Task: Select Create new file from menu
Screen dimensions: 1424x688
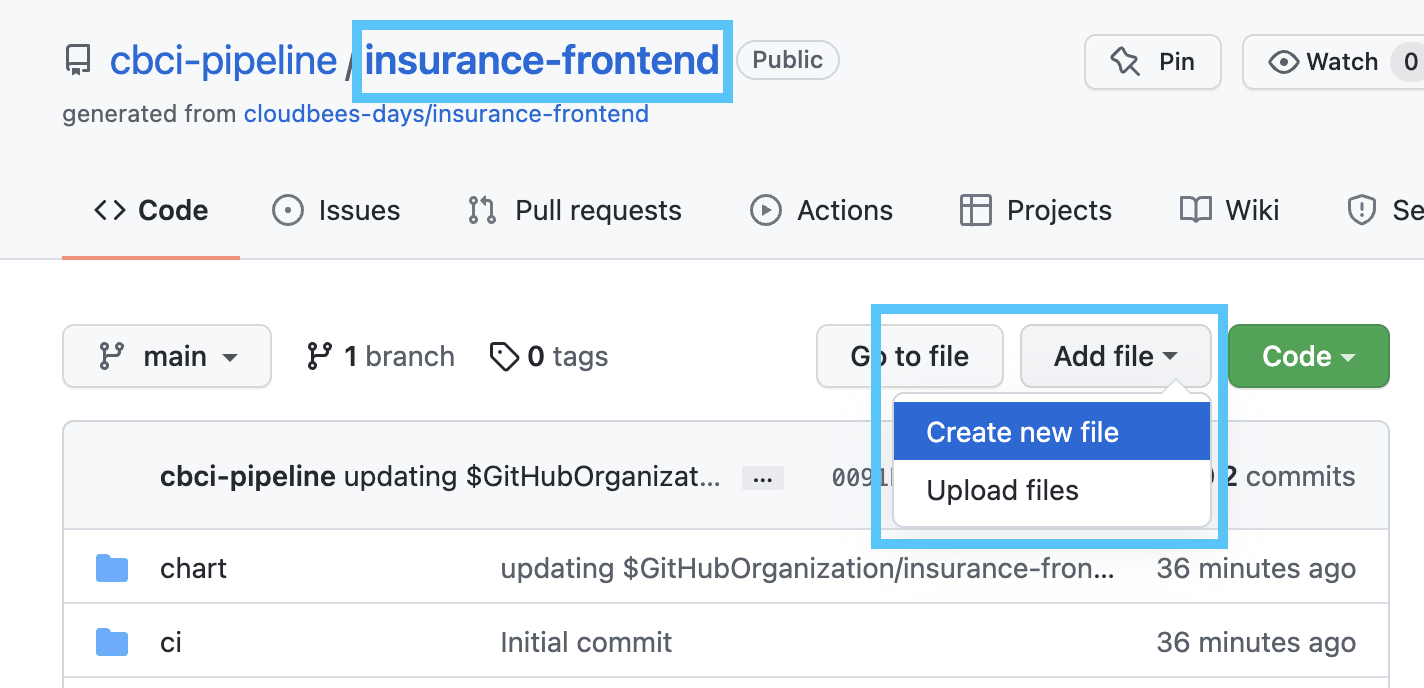Action: coord(1051,432)
